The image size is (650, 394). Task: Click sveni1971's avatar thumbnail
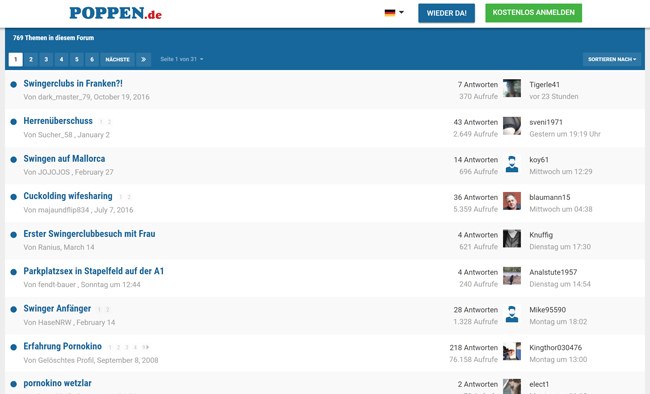click(512, 126)
